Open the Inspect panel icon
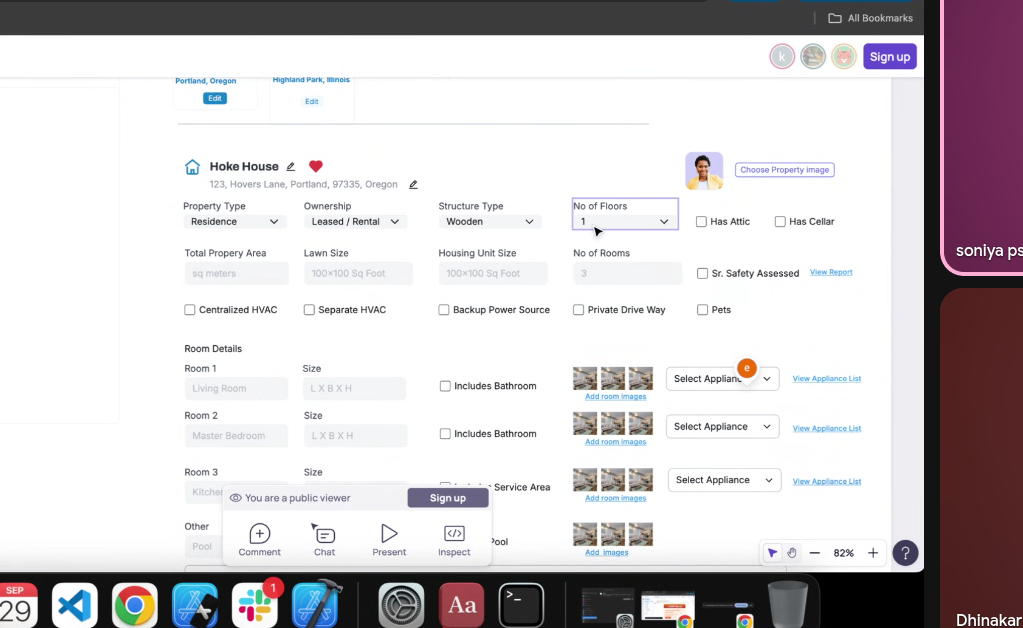The width and height of the screenshot is (1023, 628). tap(454, 534)
